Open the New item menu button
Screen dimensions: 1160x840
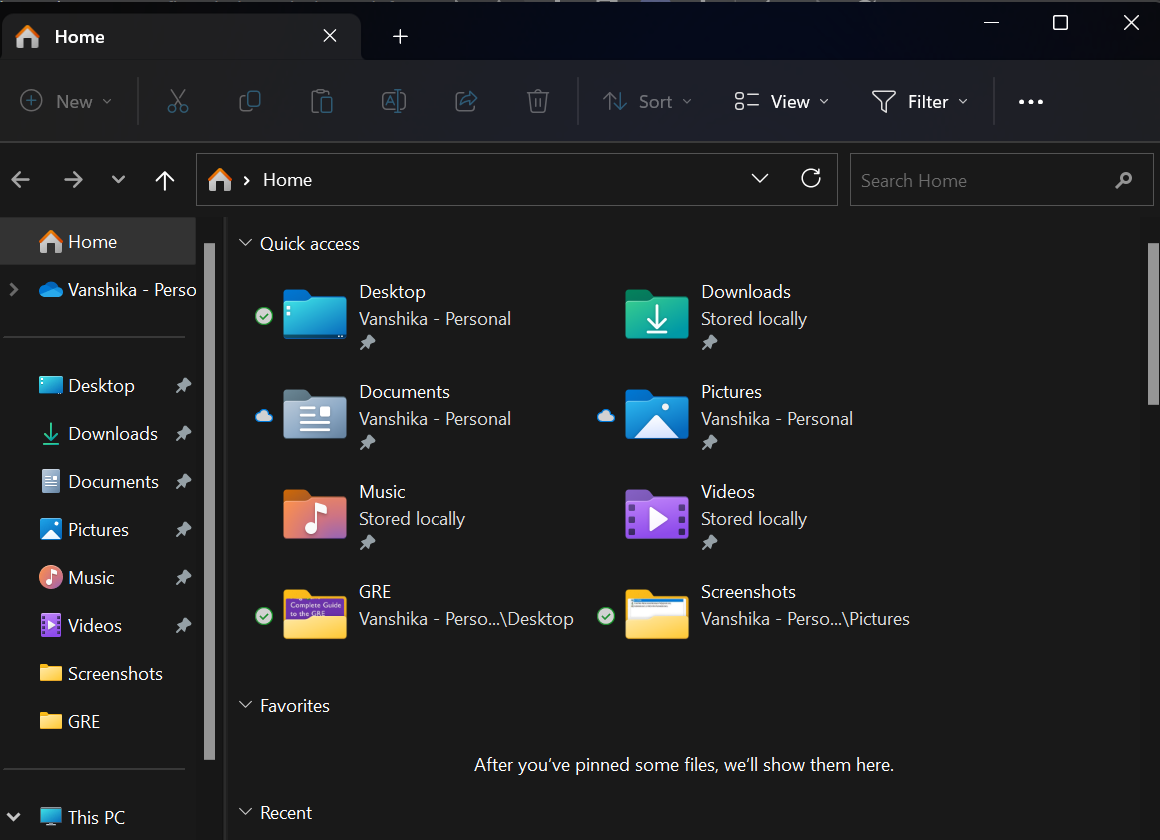pyautogui.click(x=66, y=101)
